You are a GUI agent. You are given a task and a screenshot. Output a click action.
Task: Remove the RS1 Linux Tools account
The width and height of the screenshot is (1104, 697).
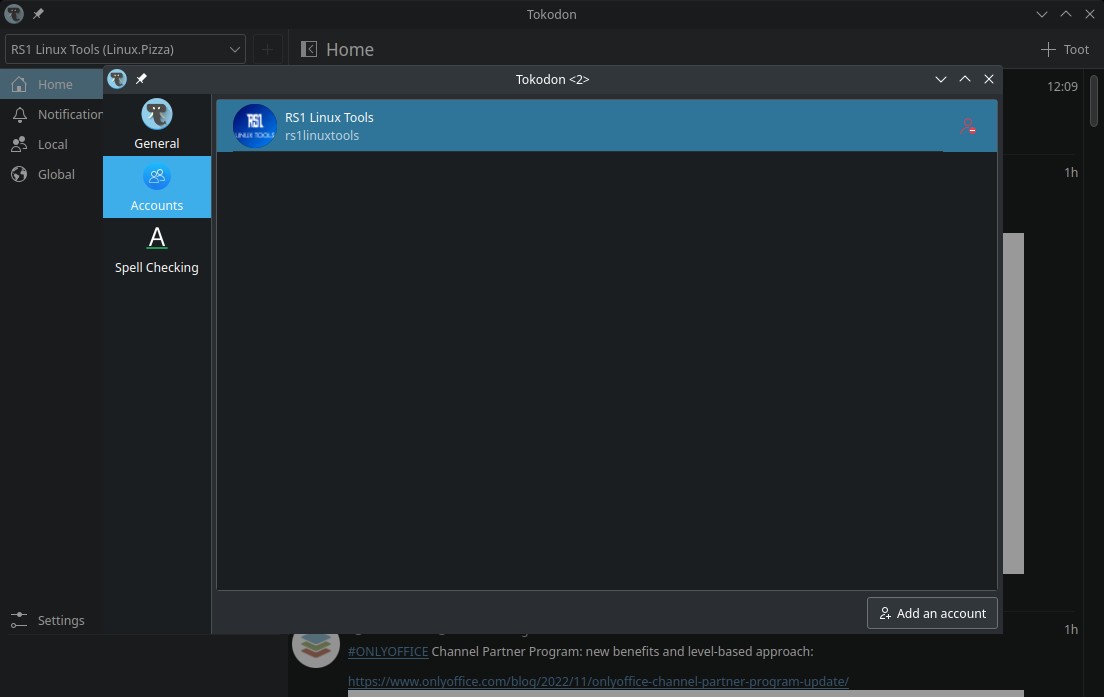[x=967, y=126]
